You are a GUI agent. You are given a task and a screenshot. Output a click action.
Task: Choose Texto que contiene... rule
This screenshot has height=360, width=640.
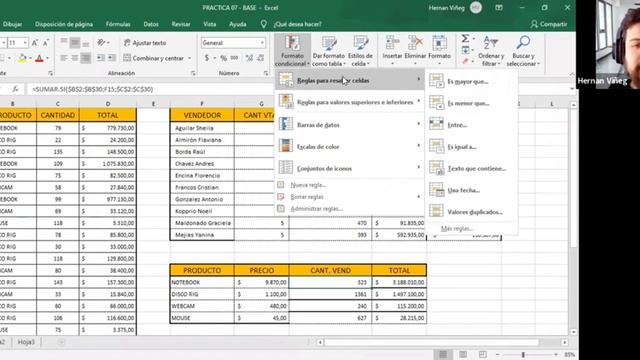[471, 168]
